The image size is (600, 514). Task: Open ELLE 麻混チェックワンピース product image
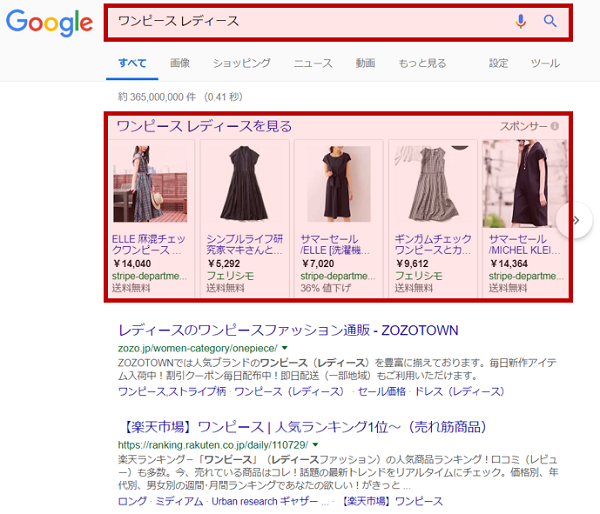click(150, 184)
